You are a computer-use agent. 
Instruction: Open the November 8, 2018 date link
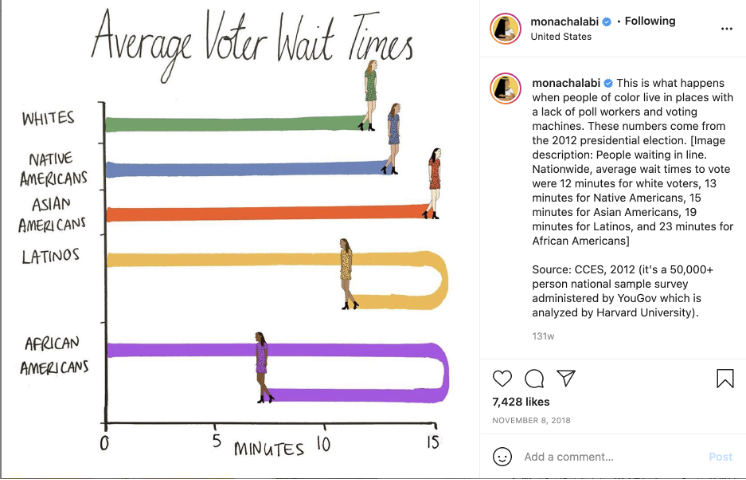(531, 420)
